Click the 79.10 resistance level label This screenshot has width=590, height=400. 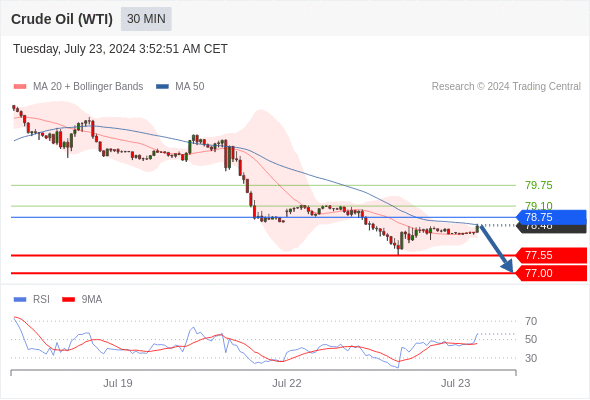[x=539, y=205]
